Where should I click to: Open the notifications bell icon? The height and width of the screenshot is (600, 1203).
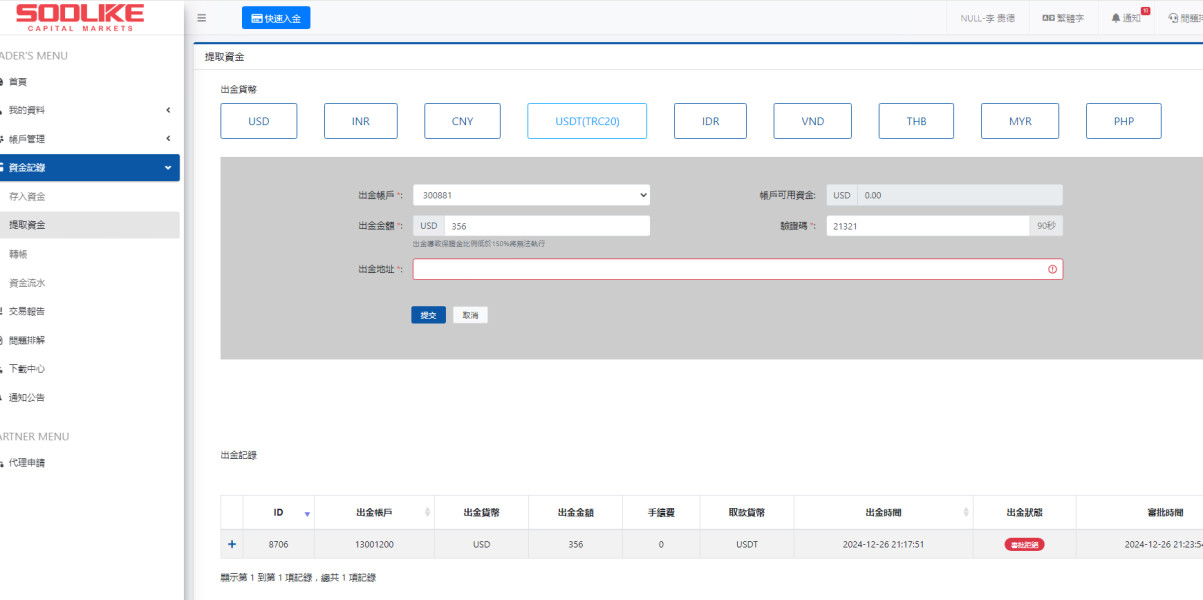1116,18
